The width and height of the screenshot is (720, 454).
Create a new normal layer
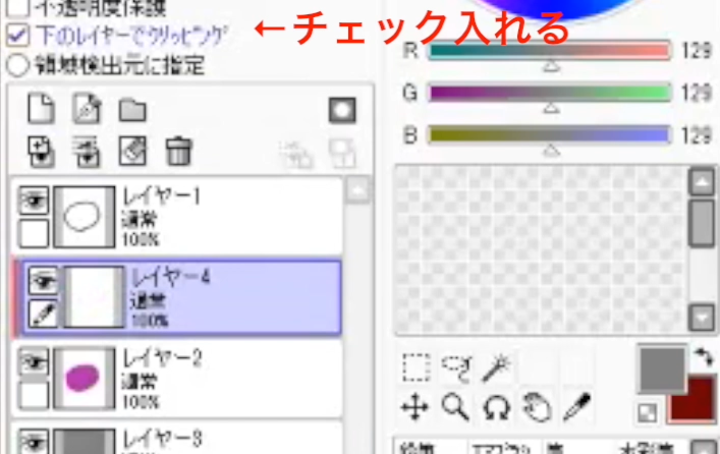pos(41,109)
